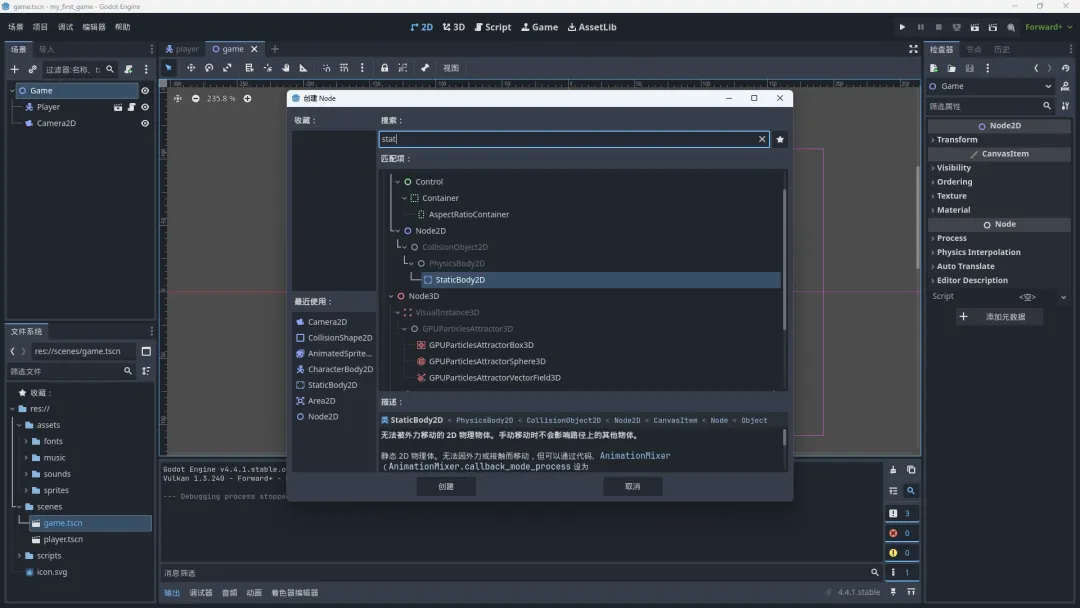Image resolution: width=1080 pixels, height=608 pixels.
Task: Select the Rotate Mode tool
Action: pos(209,68)
